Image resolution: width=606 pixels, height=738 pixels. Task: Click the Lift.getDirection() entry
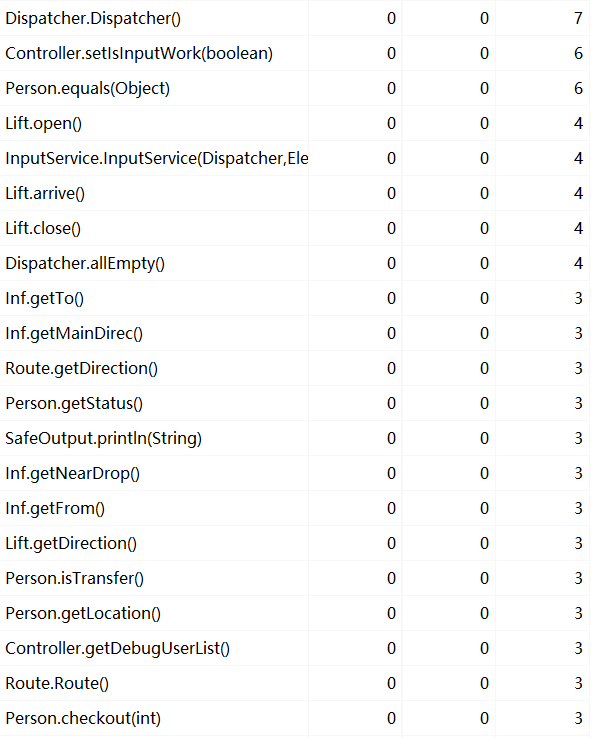(x=71, y=543)
